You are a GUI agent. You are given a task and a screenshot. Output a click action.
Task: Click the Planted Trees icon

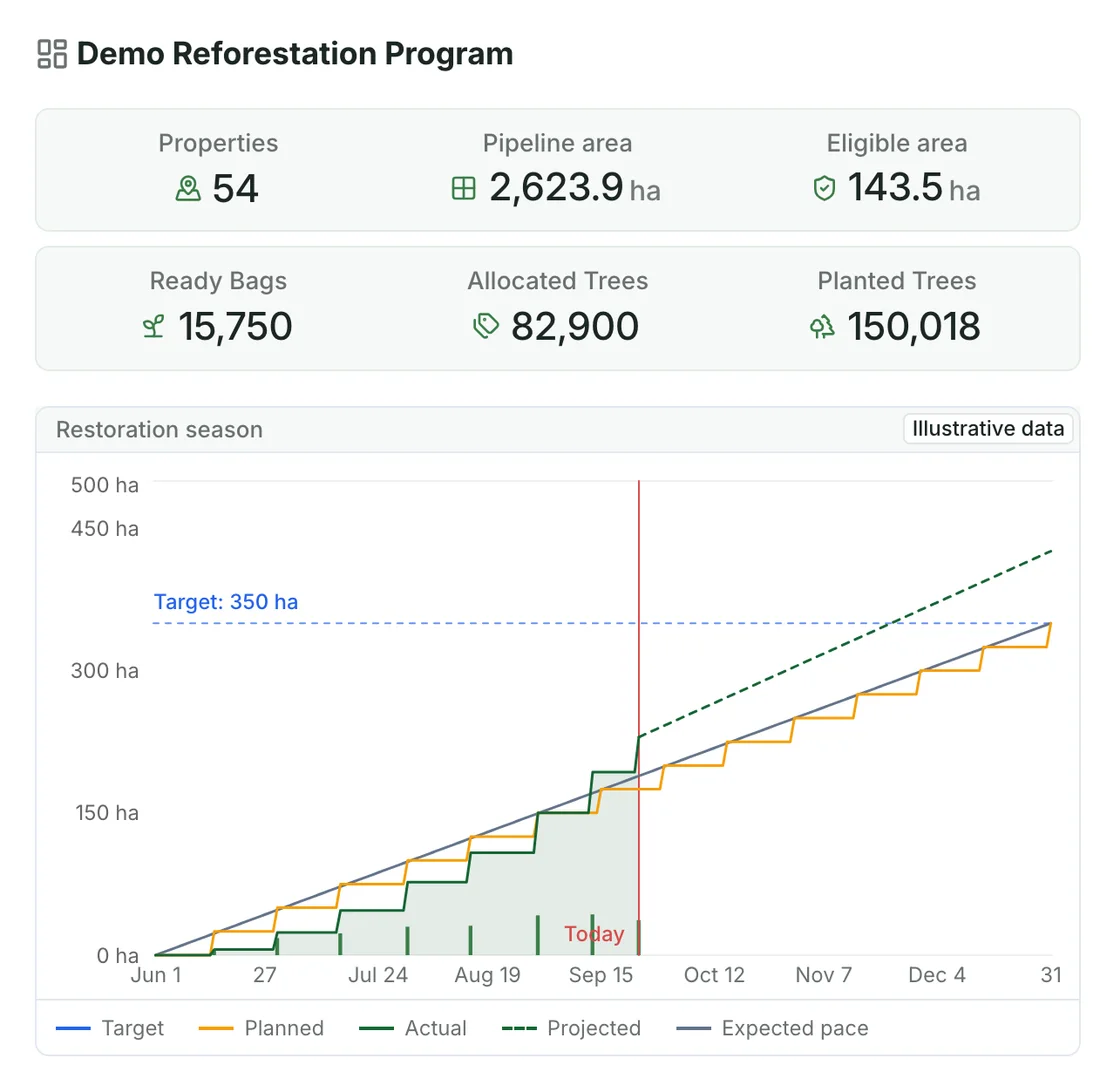[x=822, y=326]
